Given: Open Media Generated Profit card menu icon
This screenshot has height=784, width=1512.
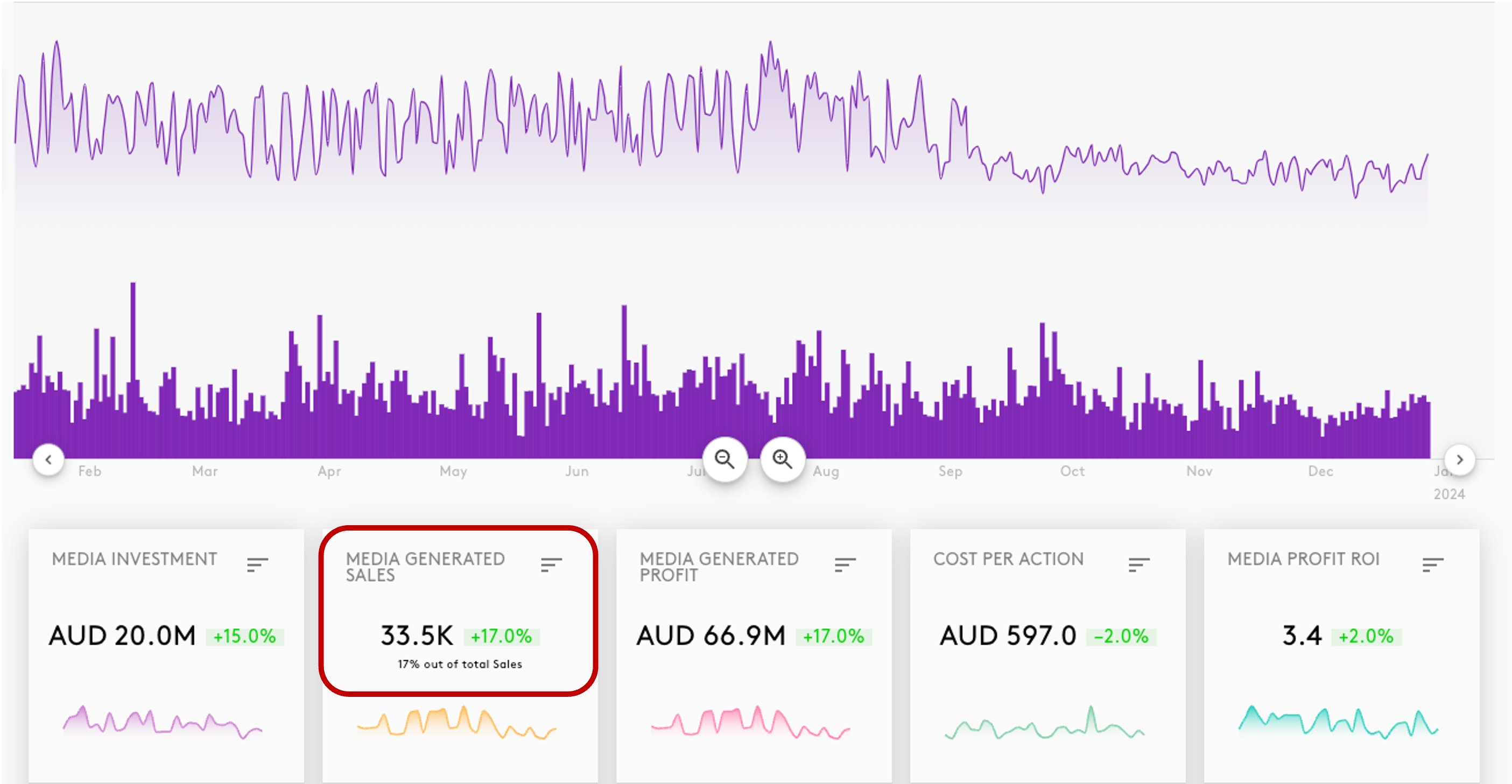Looking at the screenshot, I should pos(845,564).
